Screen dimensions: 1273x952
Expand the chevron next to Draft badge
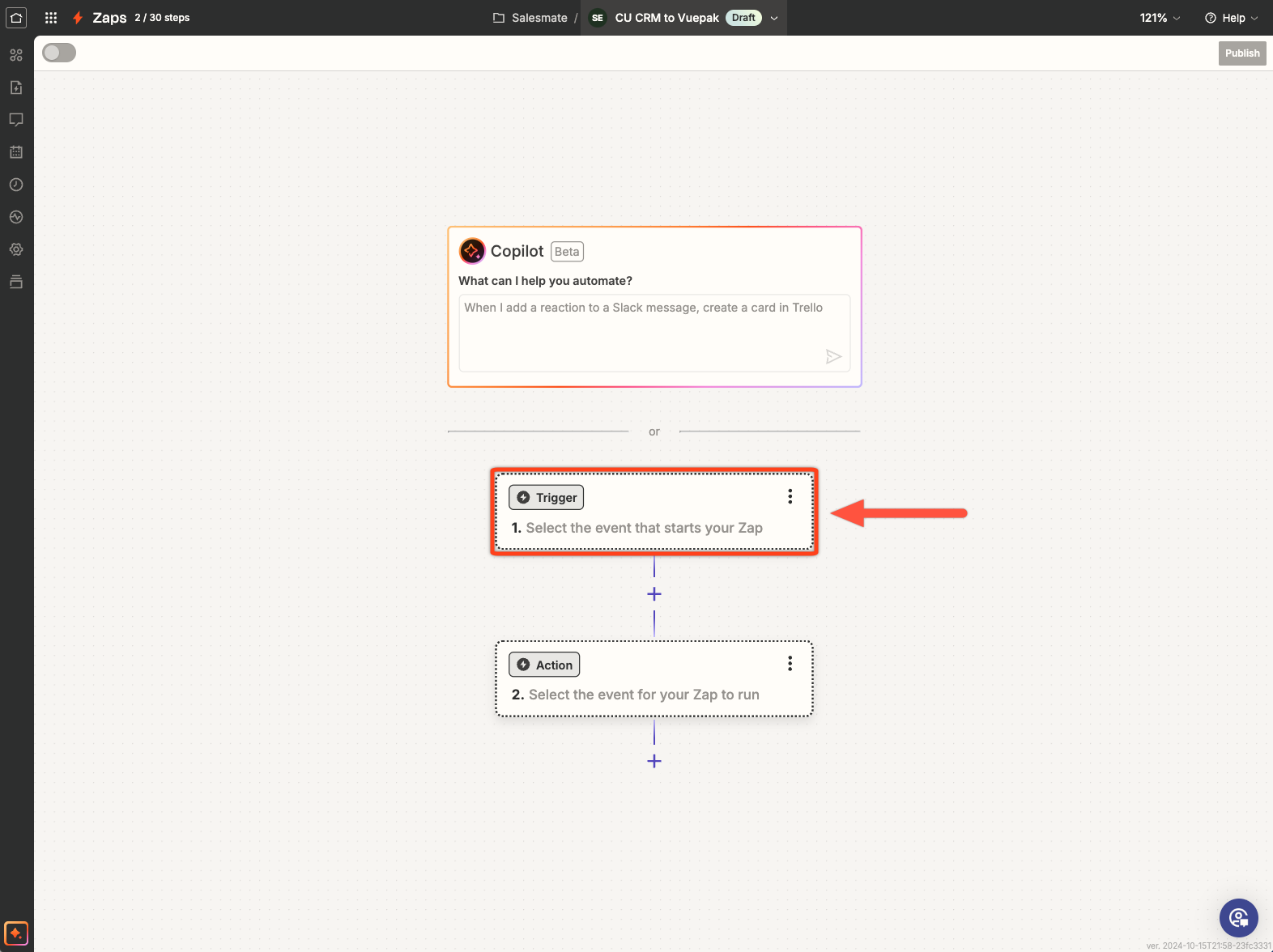(x=774, y=18)
